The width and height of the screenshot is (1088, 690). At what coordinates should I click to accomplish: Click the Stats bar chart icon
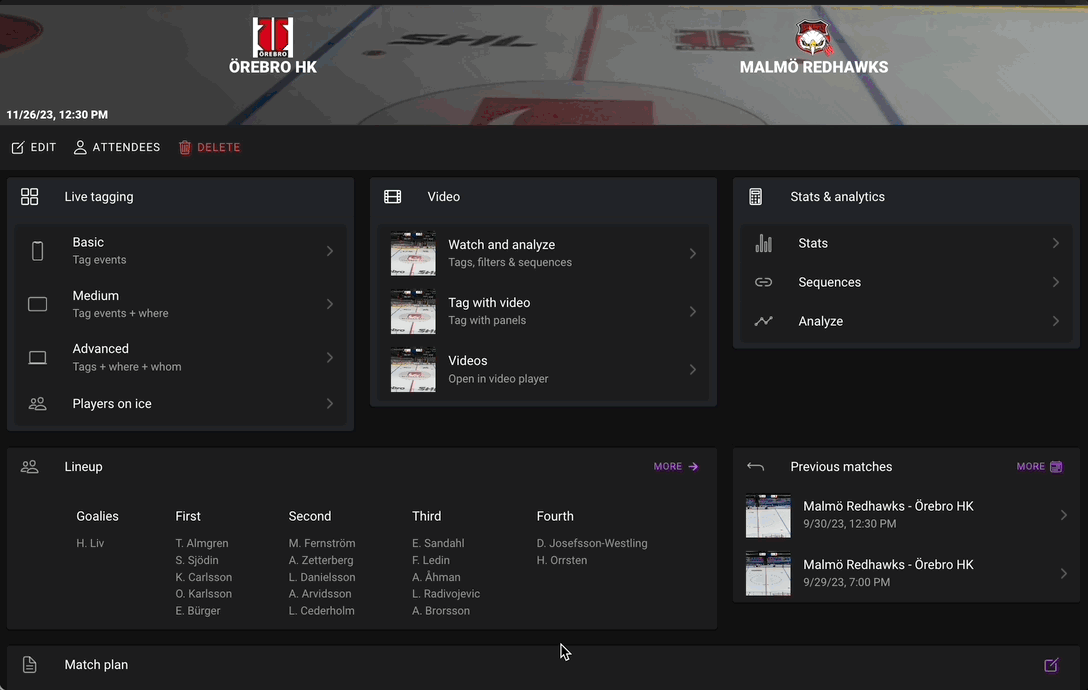click(764, 243)
